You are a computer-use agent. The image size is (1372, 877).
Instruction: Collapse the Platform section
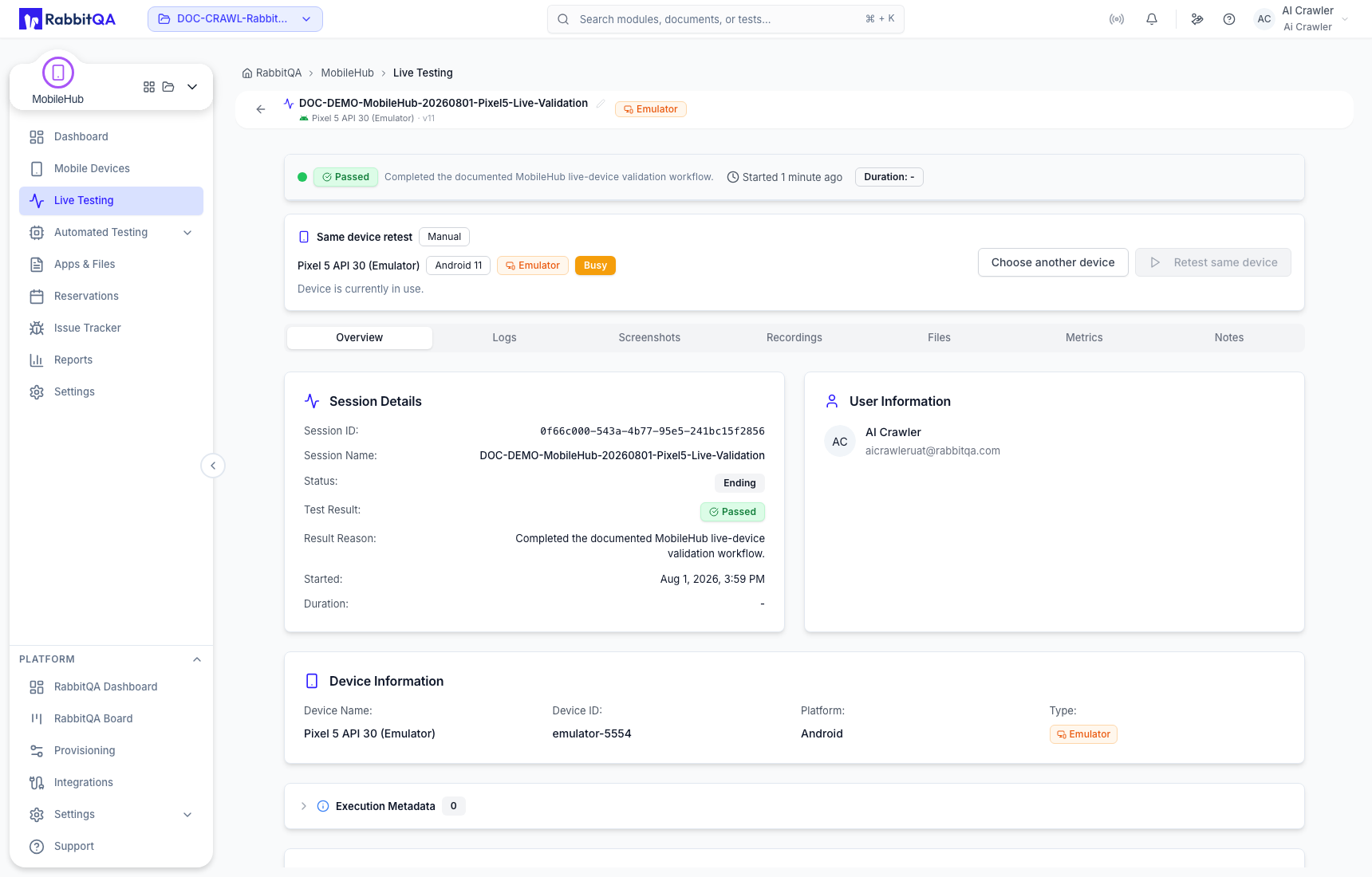[197, 659]
